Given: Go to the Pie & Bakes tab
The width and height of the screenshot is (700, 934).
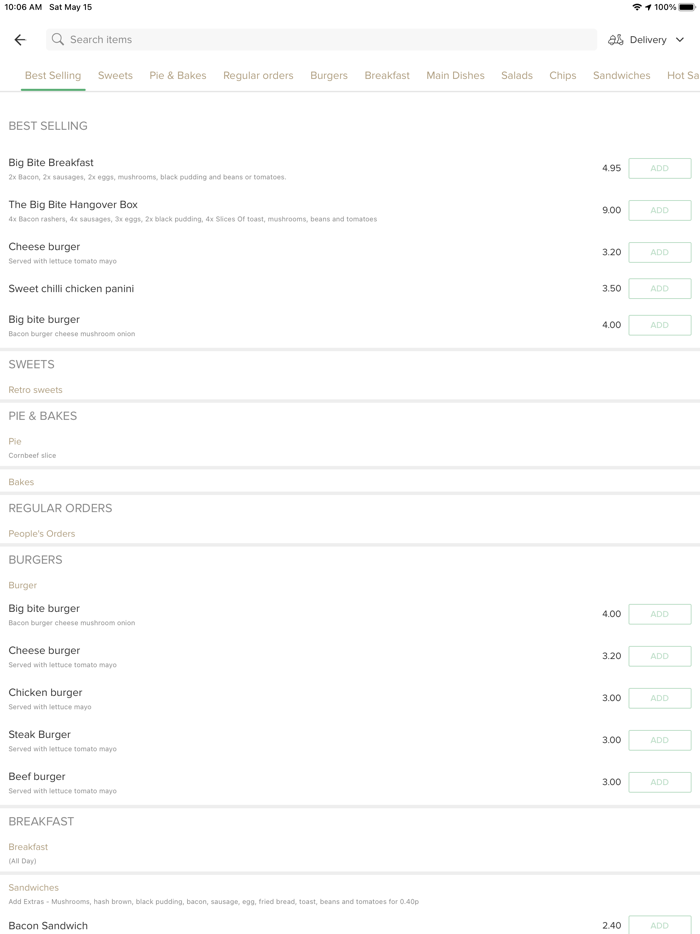Looking at the screenshot, I should [x=178, y=75].
